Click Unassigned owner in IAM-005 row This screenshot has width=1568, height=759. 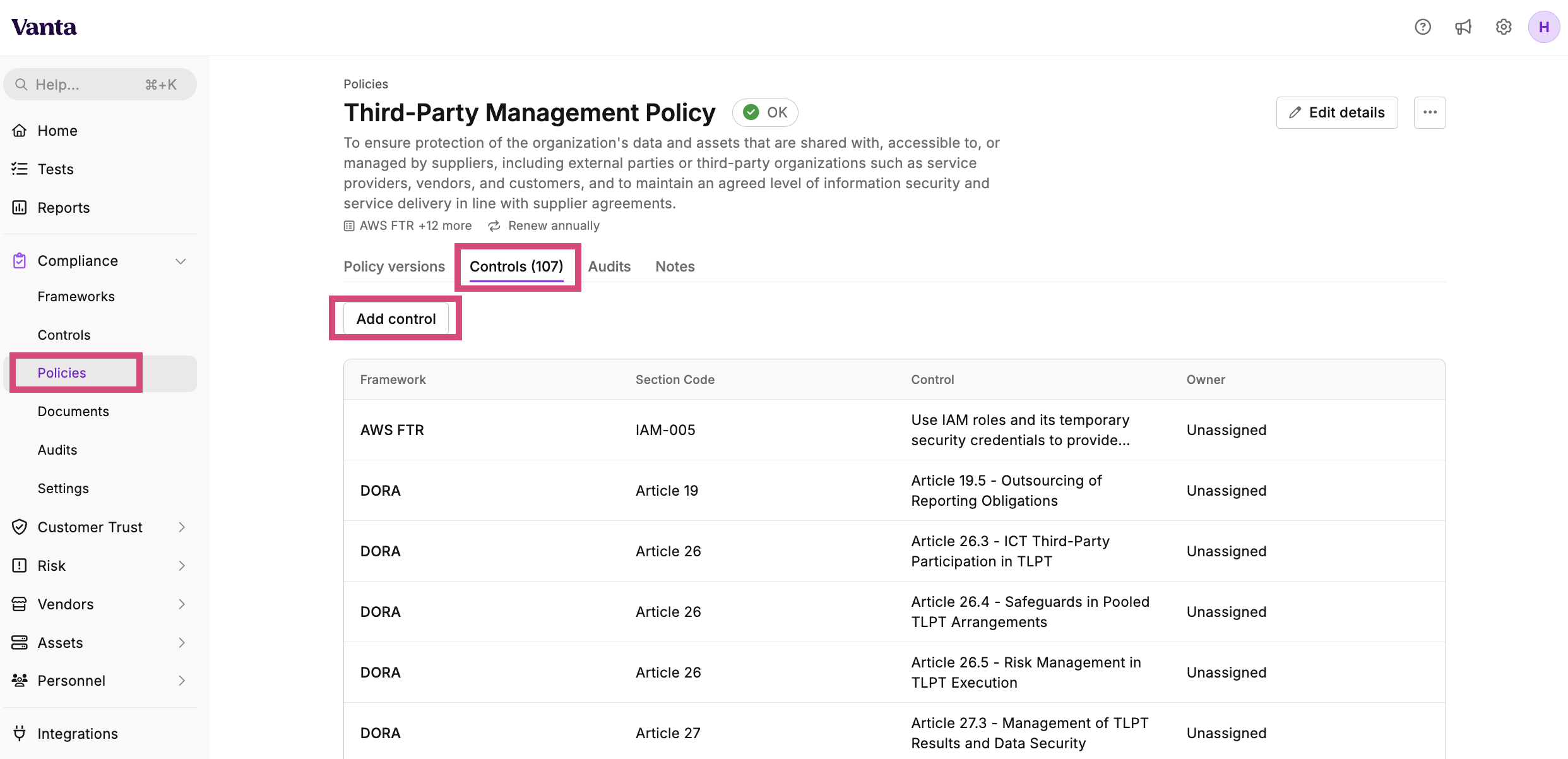pyautogui.click(x=1226, y=430)
